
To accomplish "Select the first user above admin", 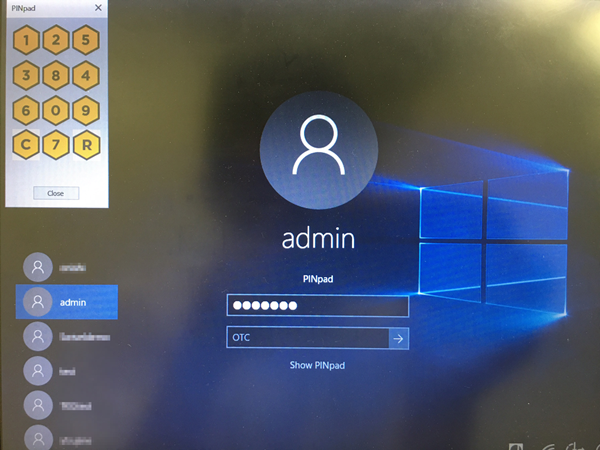I will coord(67,267).
